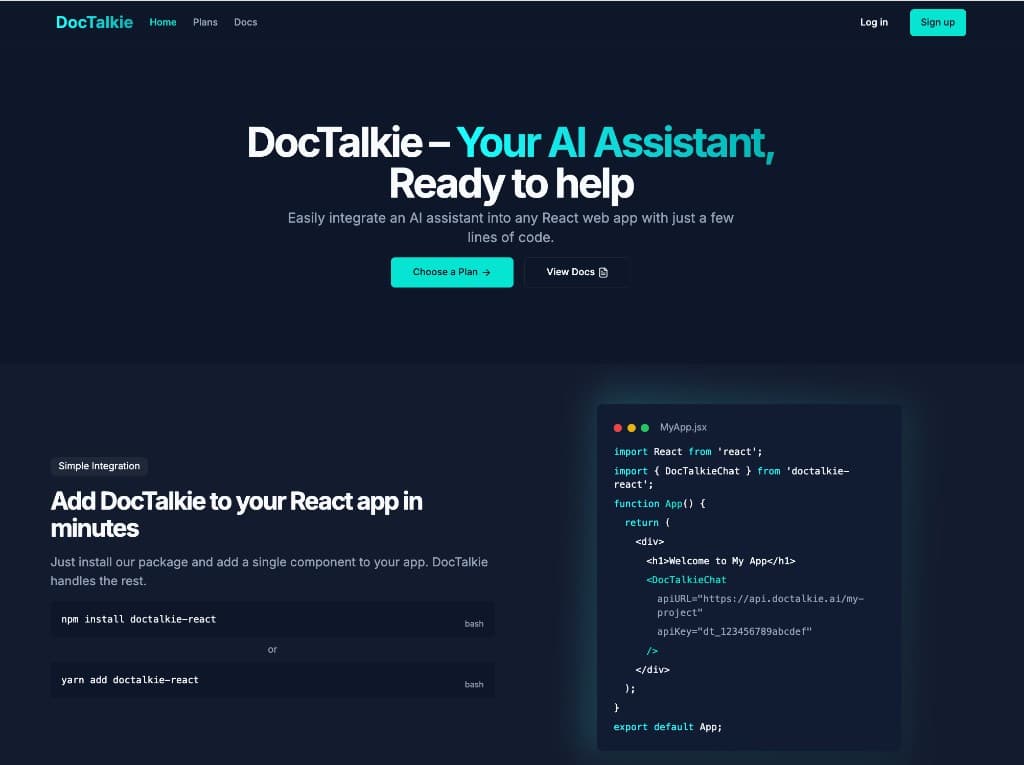Open the DocTalkie logo home link
The height and width of the screenshot is (765, 1024).
[94, 22]
